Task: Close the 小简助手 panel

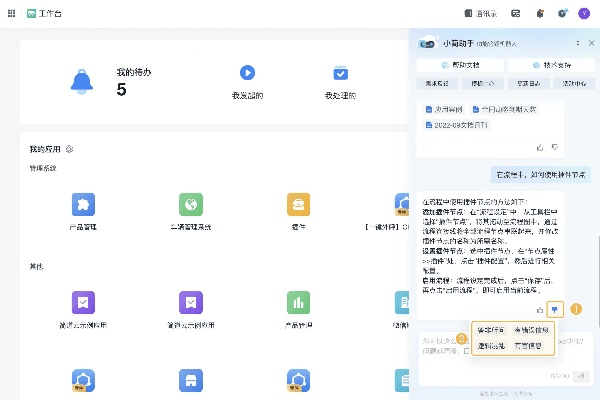Action: coord(591,43)
